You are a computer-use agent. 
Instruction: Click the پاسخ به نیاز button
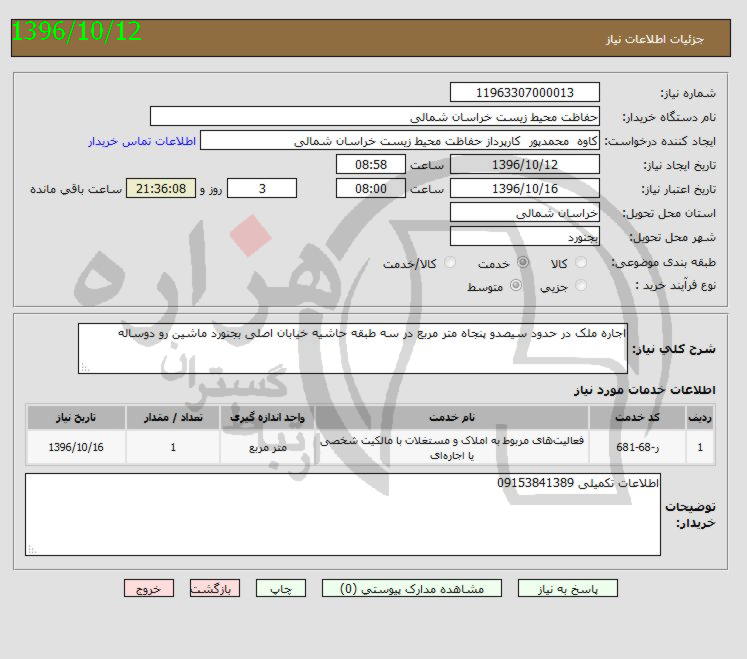coord(567,588)
